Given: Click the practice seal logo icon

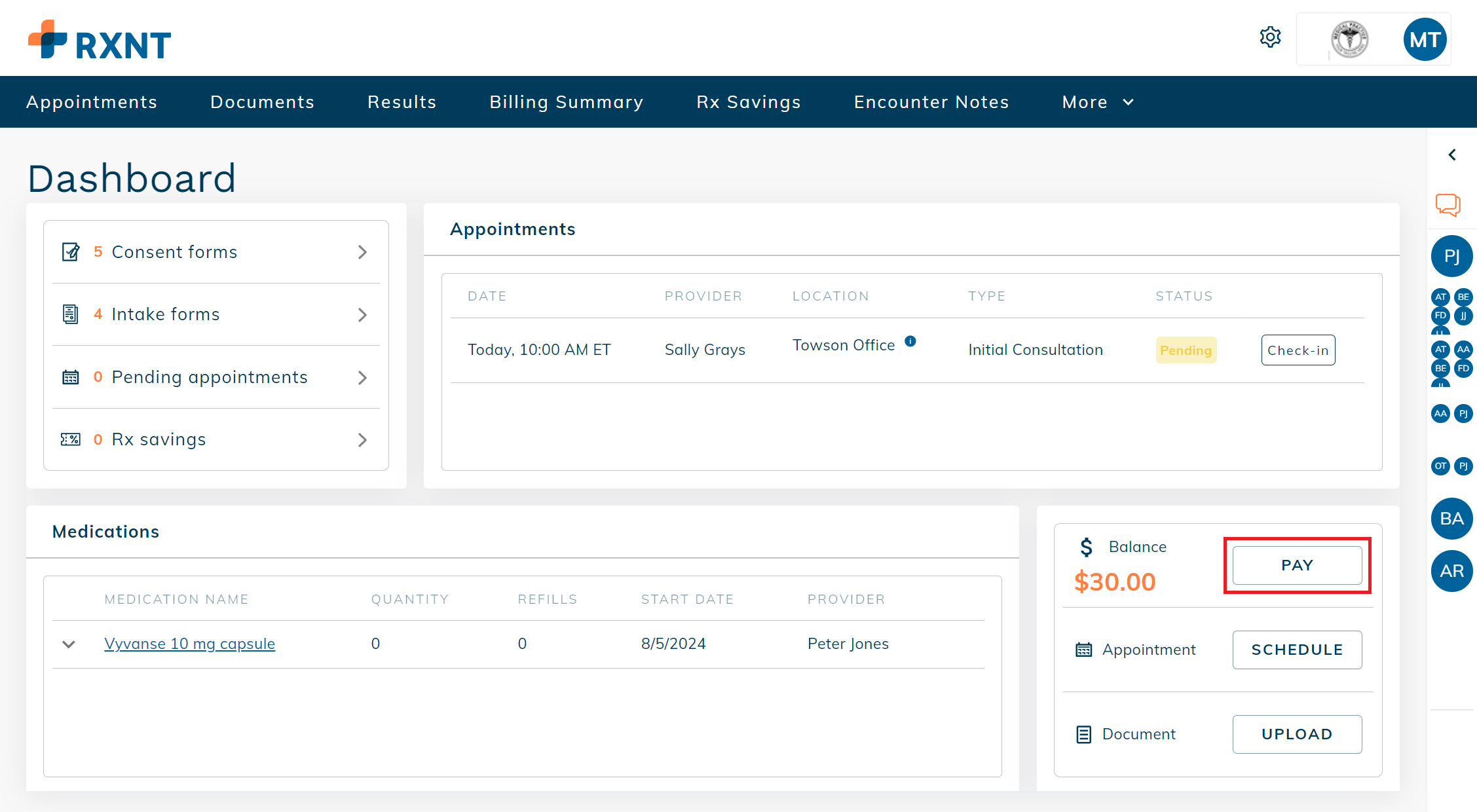Looking at the screenshot, I should pos(1349,40).
